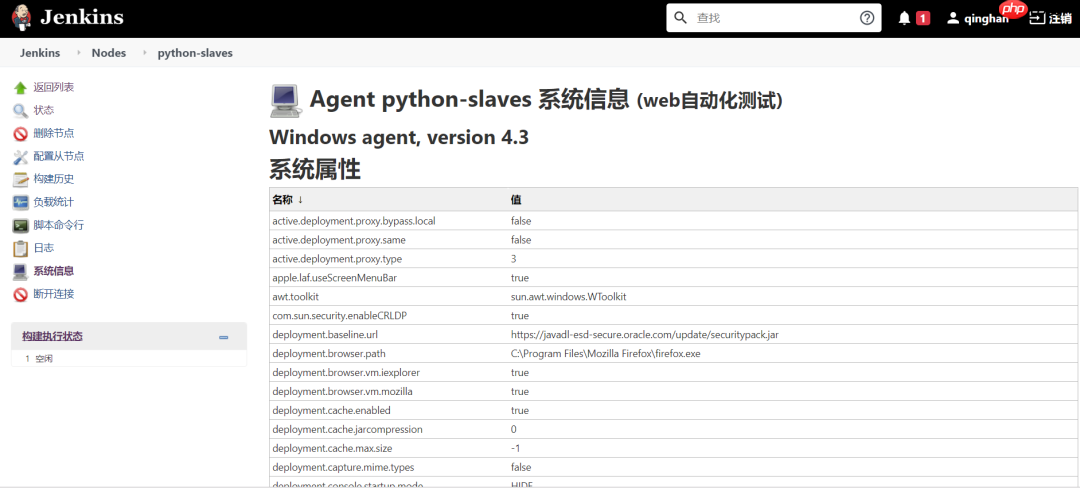The width and height of the screenshot is (1080, 492).
Task: Expand menu arrow after Jenkins breadcrumb
Action: click(79, 52)
